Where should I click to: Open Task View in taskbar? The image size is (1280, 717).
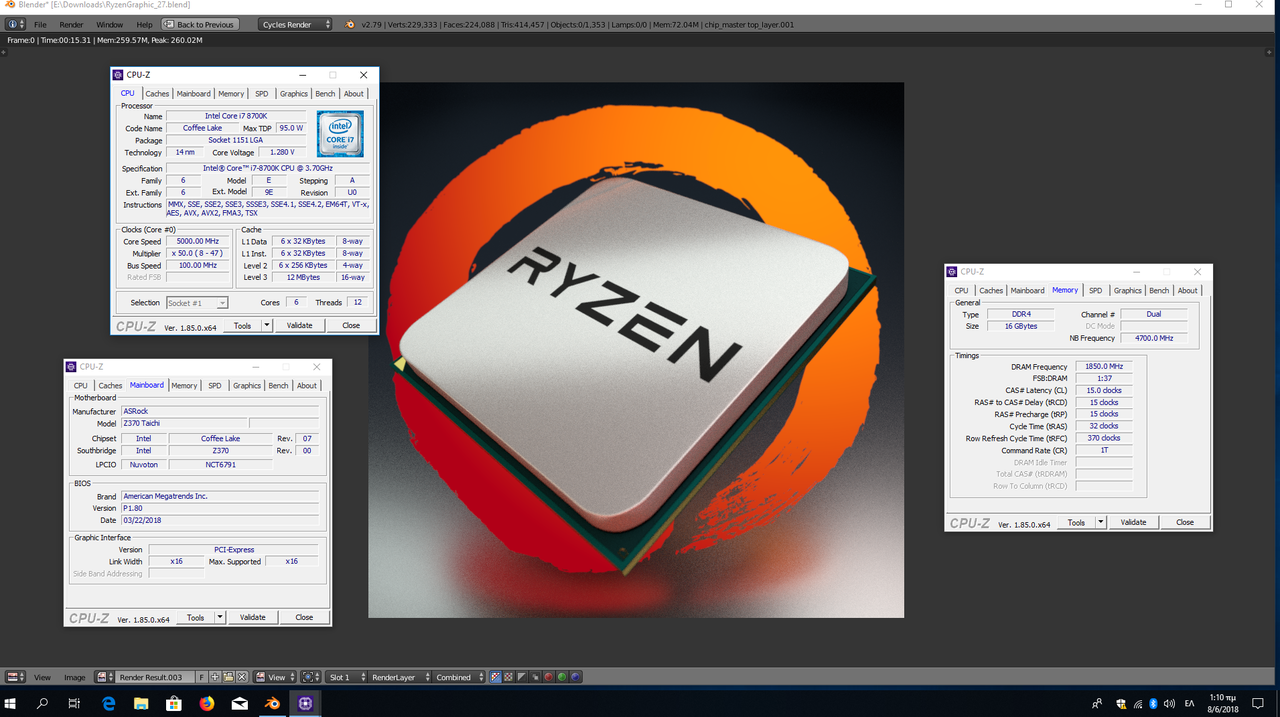pyautogui.click(x=74, y=704)
